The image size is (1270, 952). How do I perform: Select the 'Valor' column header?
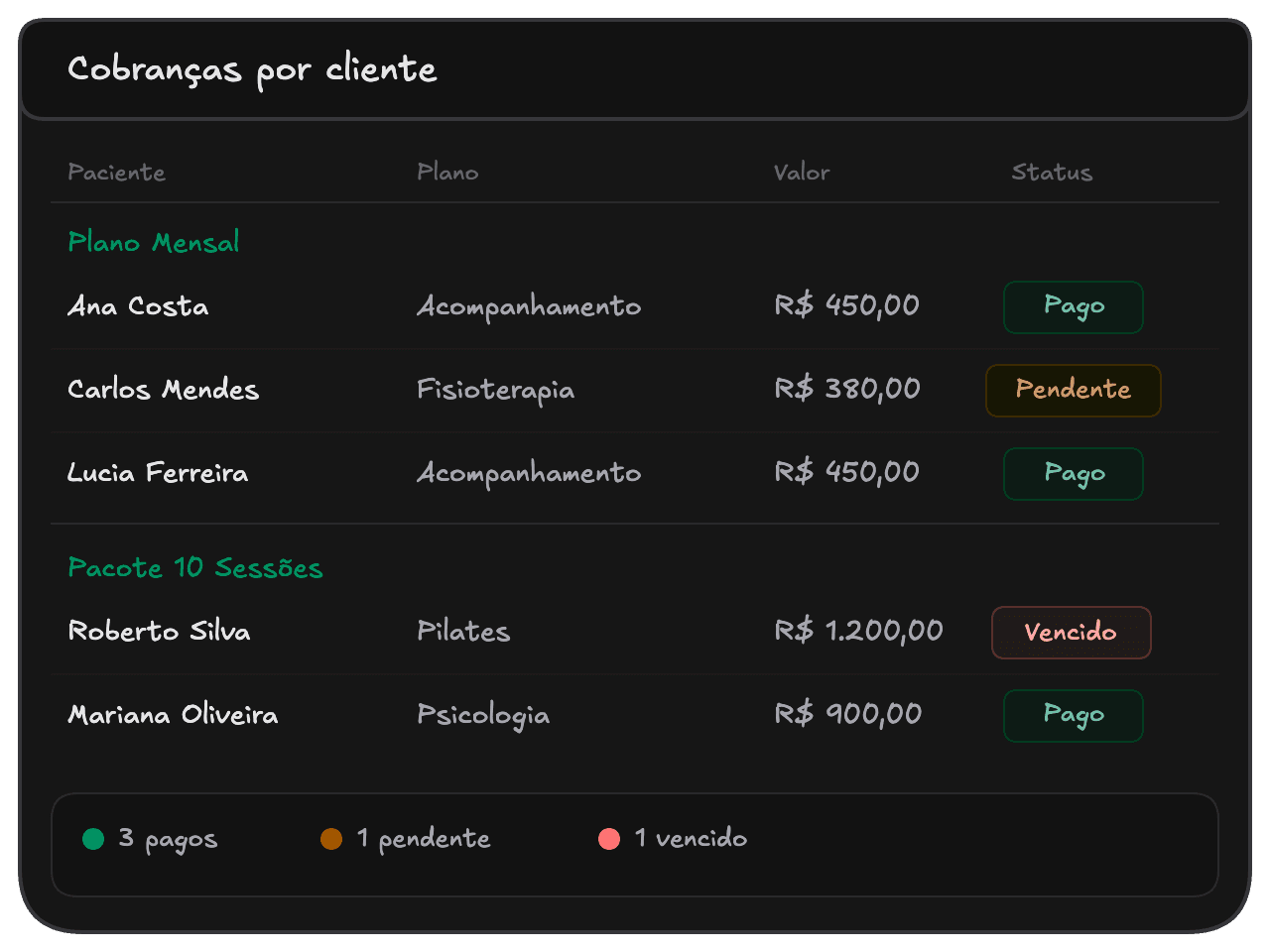(802, 172)
